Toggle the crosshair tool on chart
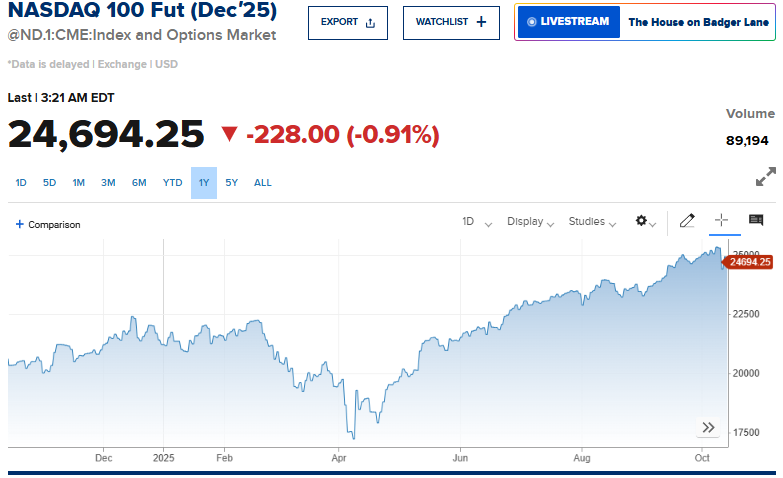Image resolution: width=783 pixels, height=478 pixels. point(720,221)
